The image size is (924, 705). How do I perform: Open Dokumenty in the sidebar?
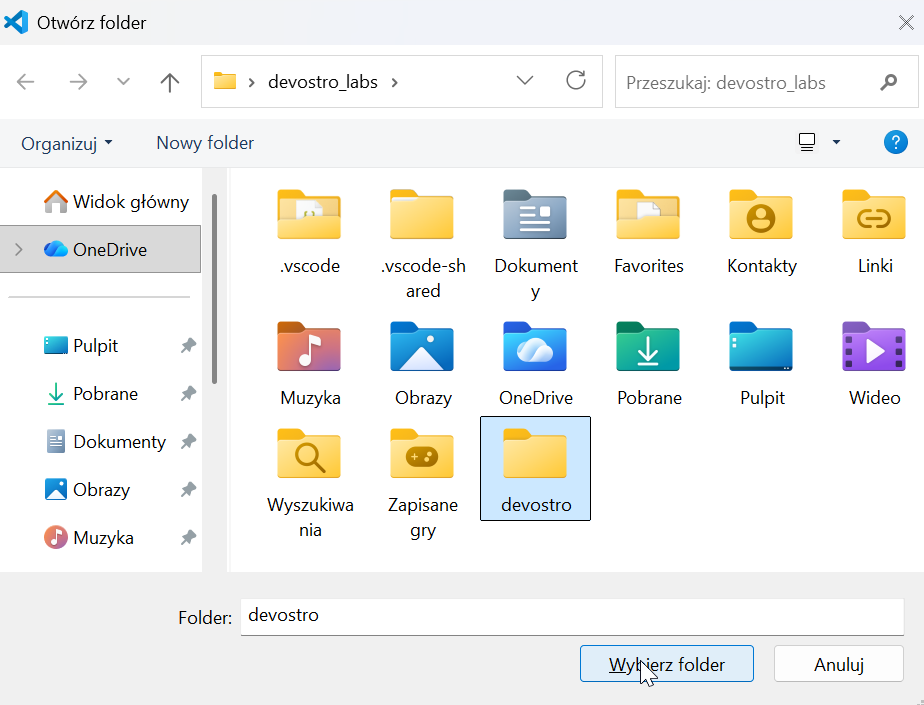(x=105, y=442)
